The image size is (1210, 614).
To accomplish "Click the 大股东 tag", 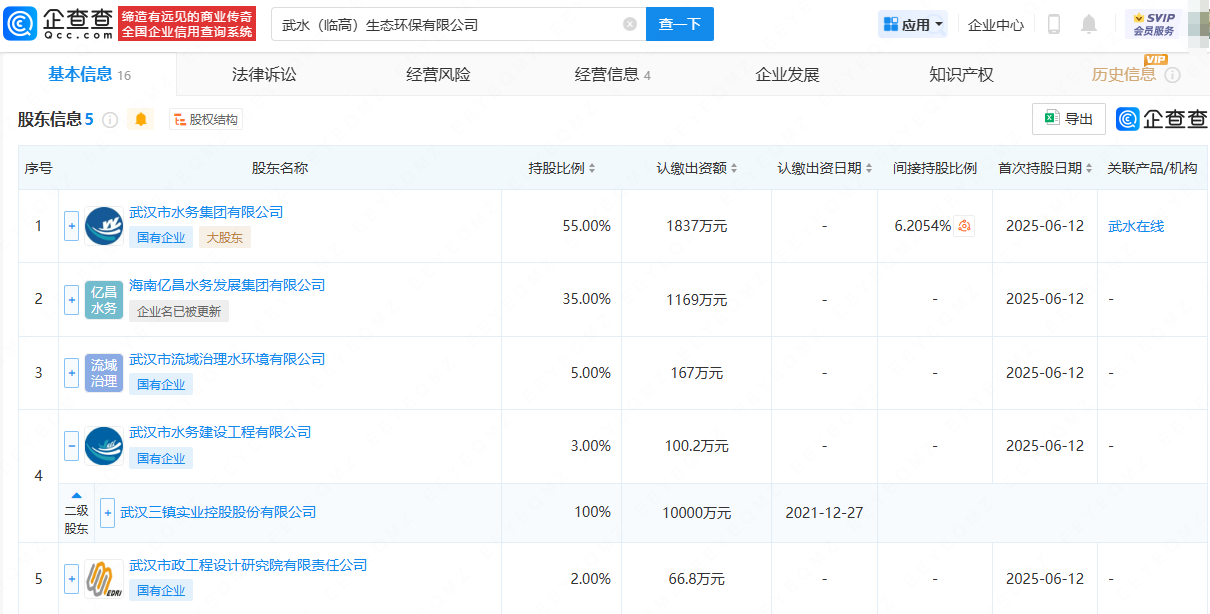I will click(x=224, y=237).
